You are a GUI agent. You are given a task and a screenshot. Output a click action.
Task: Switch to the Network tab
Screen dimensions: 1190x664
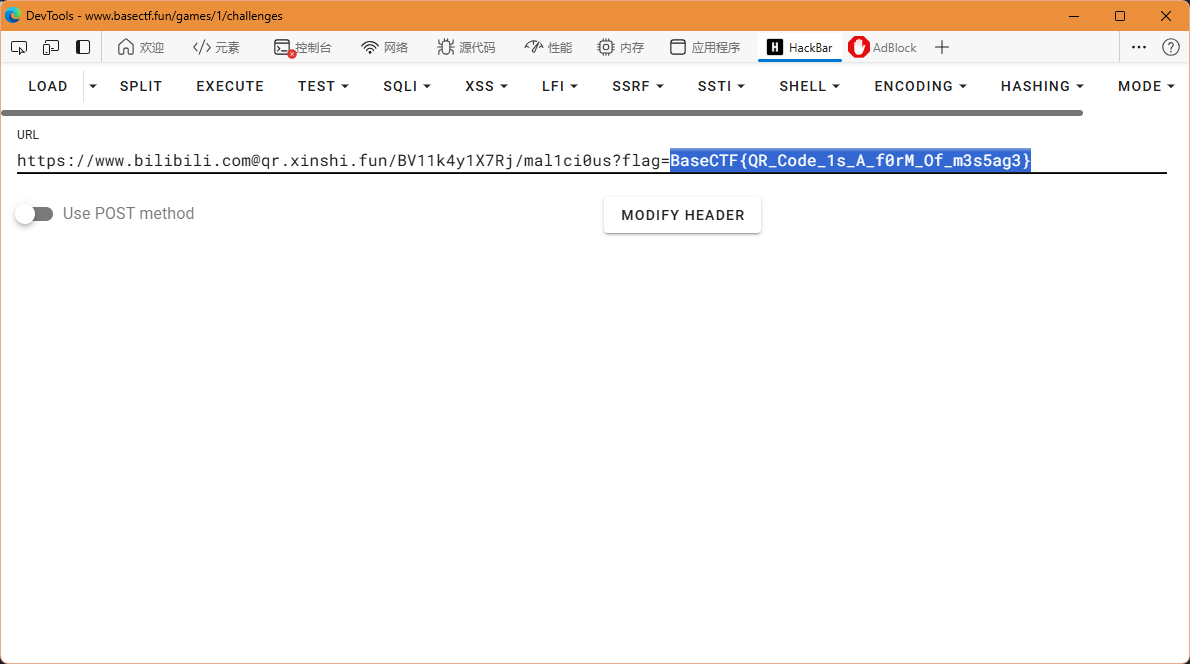[385, 47]
